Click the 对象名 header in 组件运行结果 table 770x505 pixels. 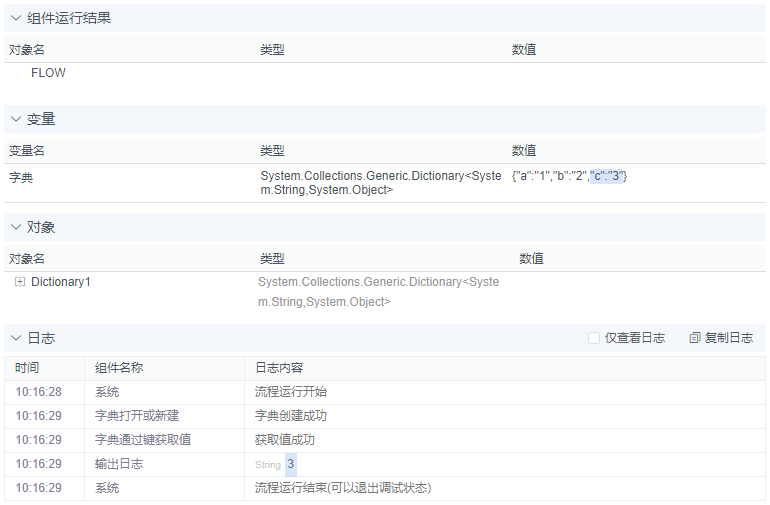coord(27,50)
